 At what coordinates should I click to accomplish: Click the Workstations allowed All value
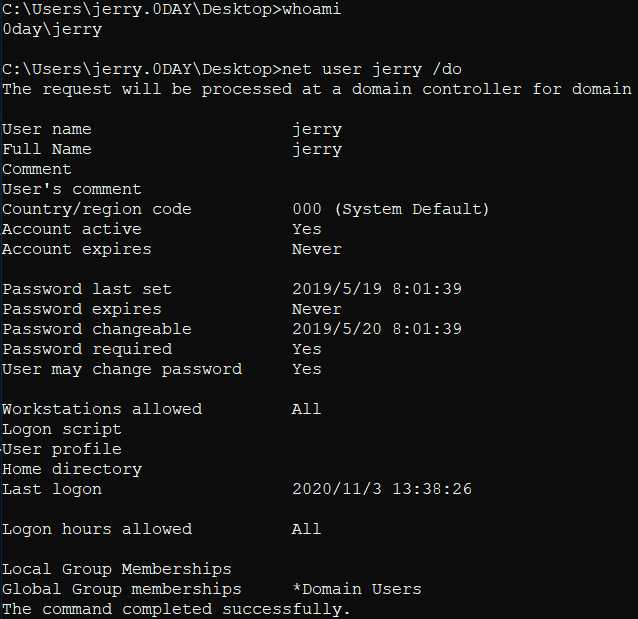click(x=306, y=409)
